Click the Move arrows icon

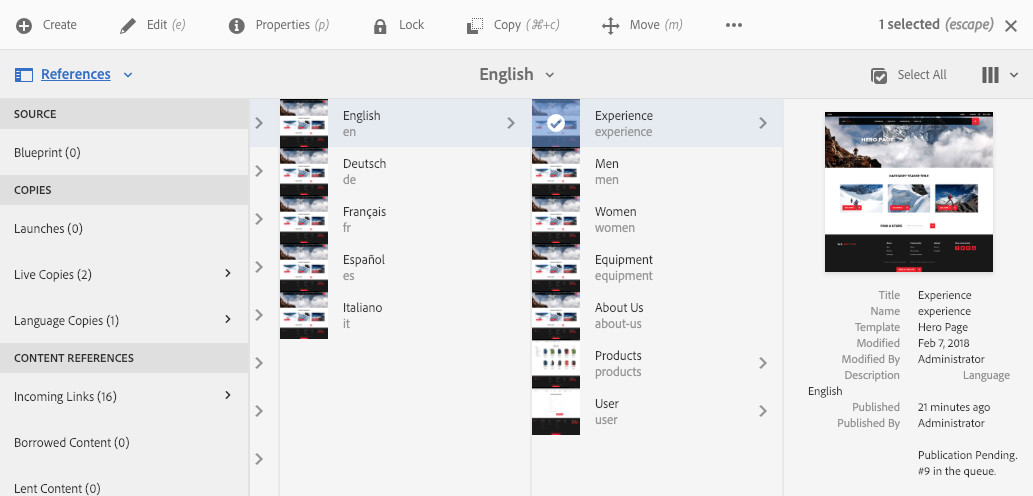611,26
